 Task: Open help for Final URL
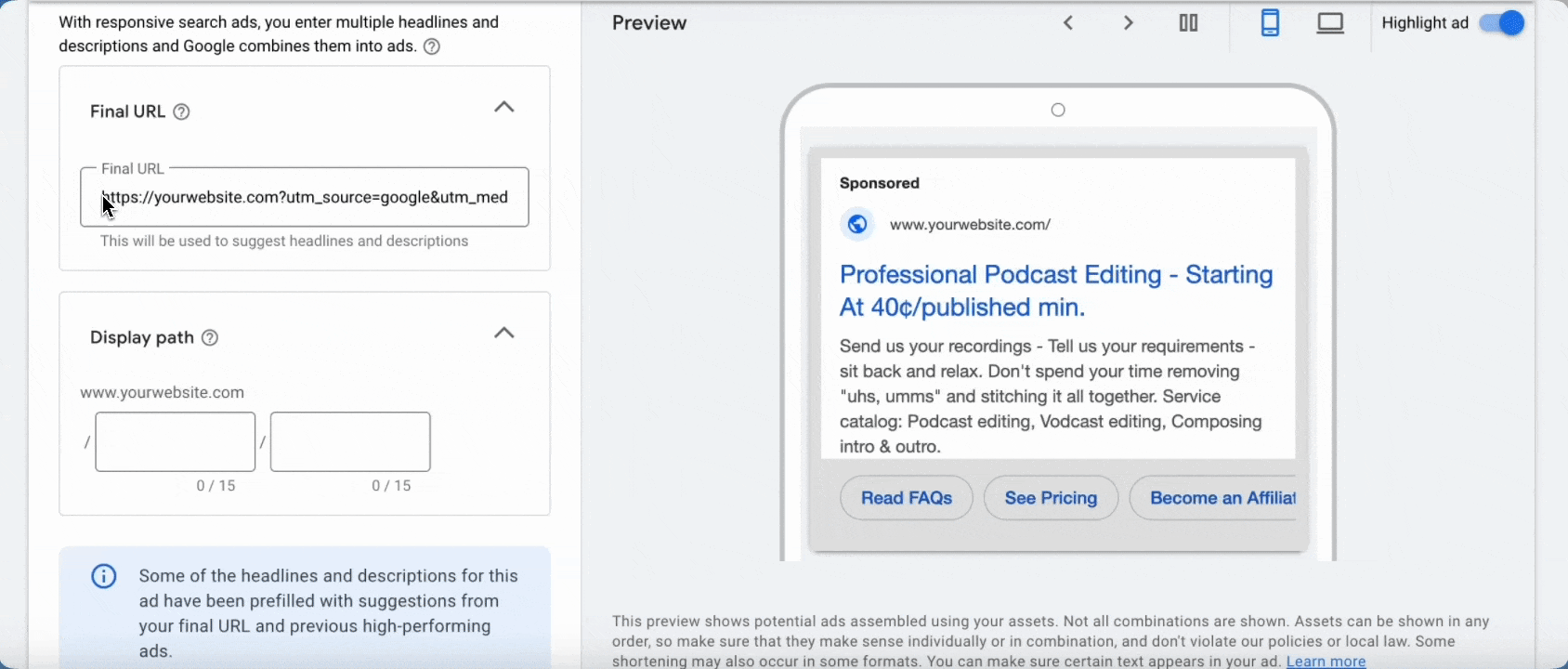click(x=182, y=112)
